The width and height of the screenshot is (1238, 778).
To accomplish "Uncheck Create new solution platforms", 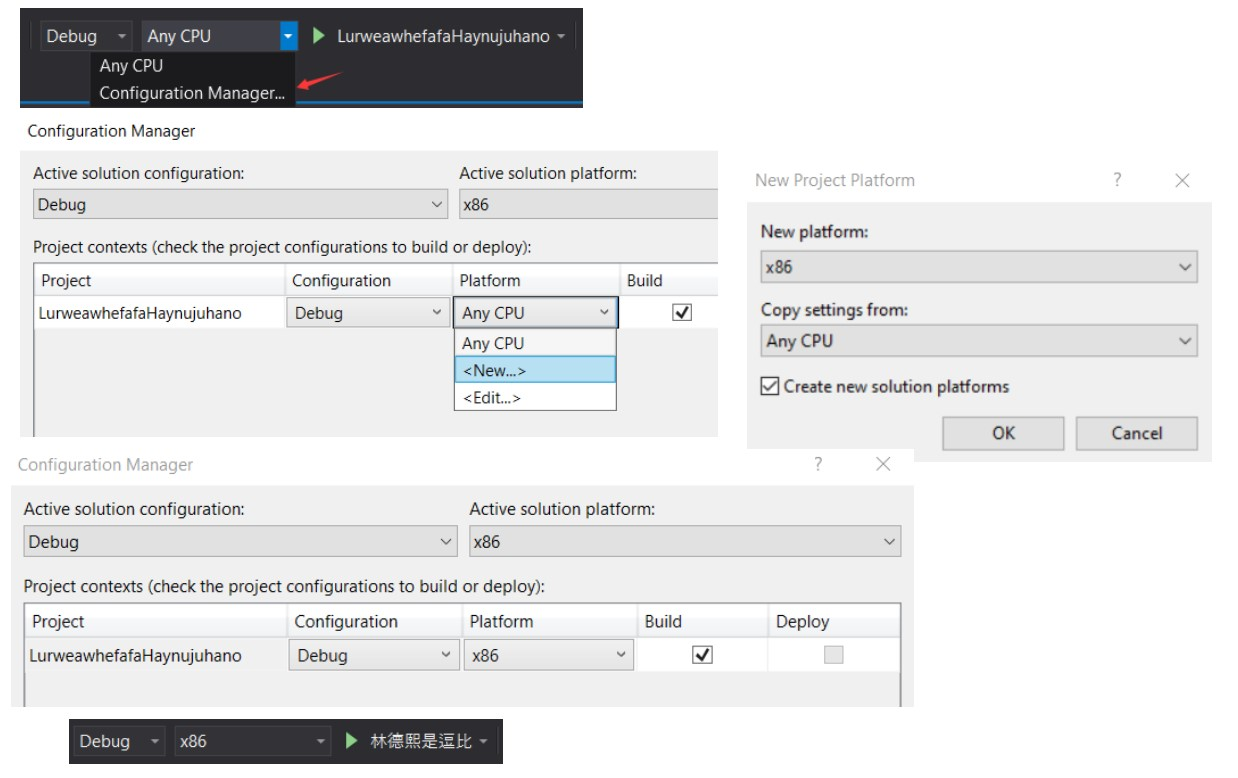I will click(x=770, y=386).
